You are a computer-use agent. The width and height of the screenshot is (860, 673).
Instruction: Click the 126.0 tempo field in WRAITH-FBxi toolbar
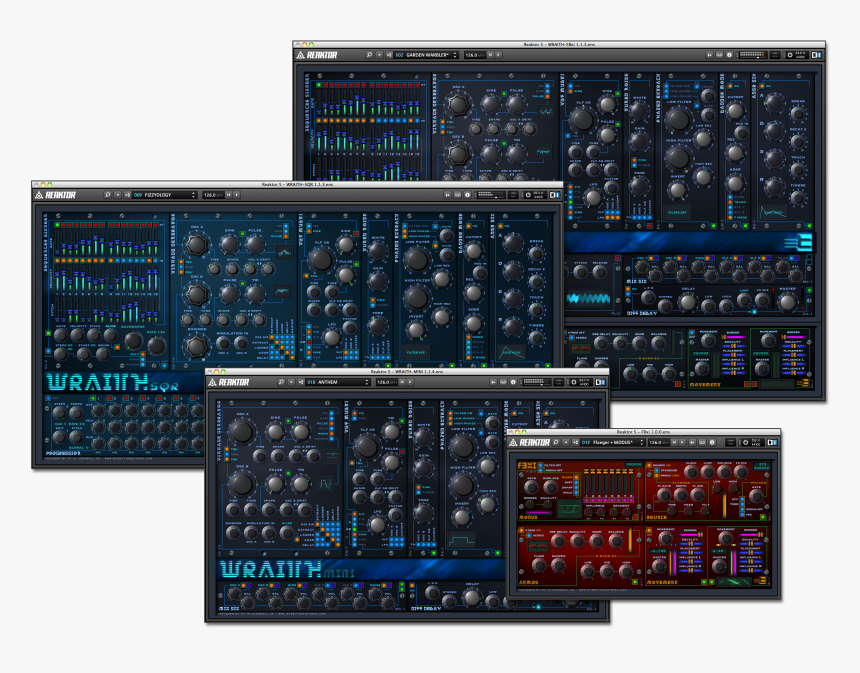tap(475, 55)
